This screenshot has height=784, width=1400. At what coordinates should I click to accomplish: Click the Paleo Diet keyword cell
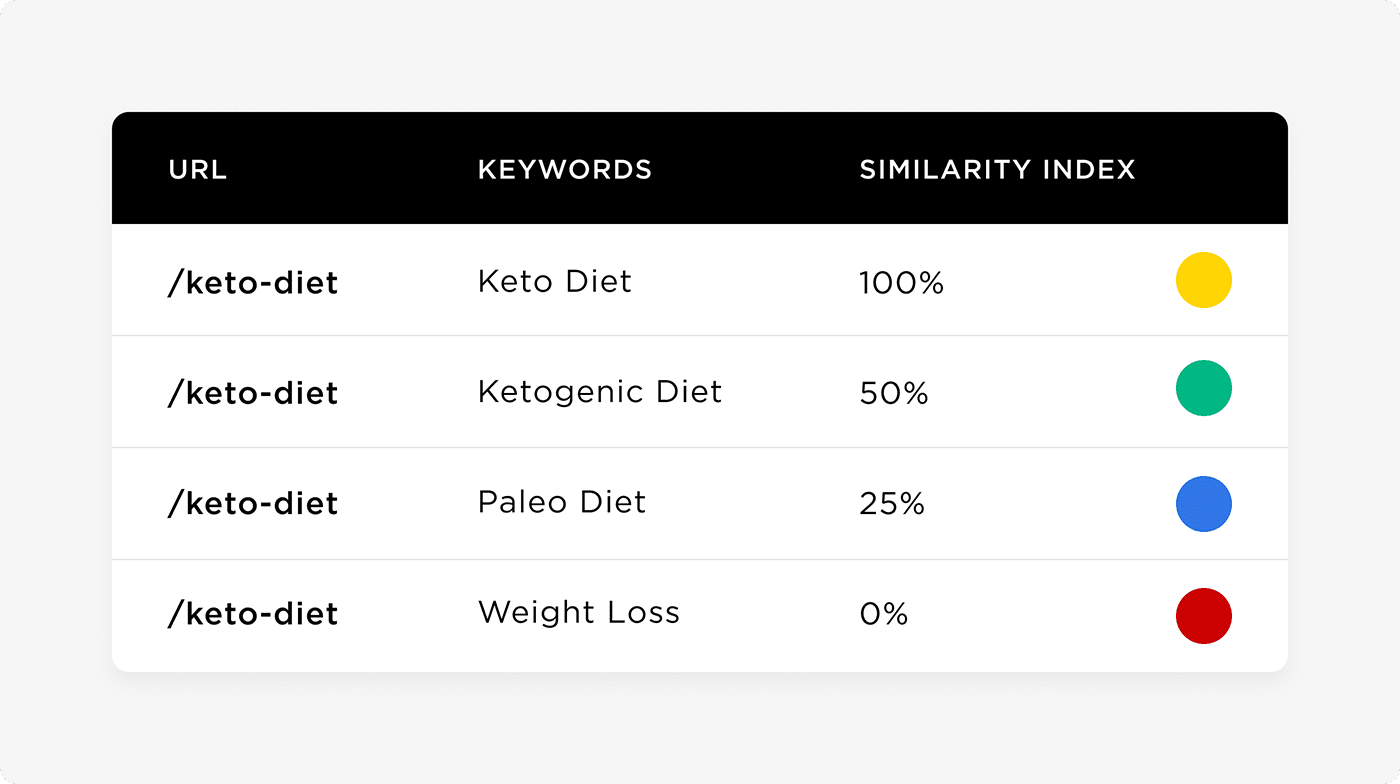pyautogui.click(x=561, y=502)
